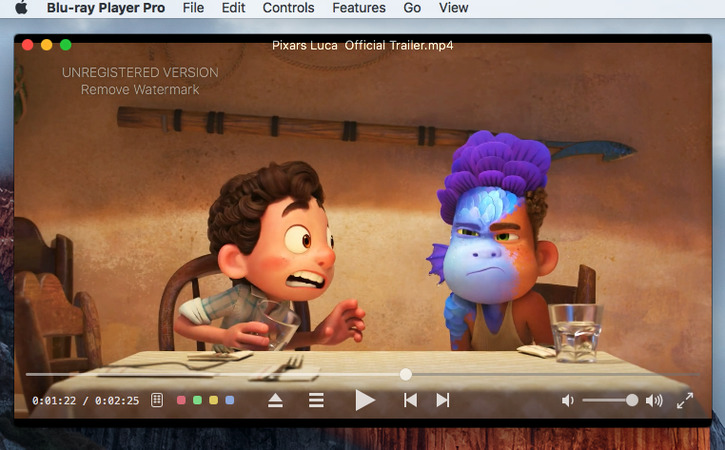Click the loud volume speaker icon

click(654, 401)
